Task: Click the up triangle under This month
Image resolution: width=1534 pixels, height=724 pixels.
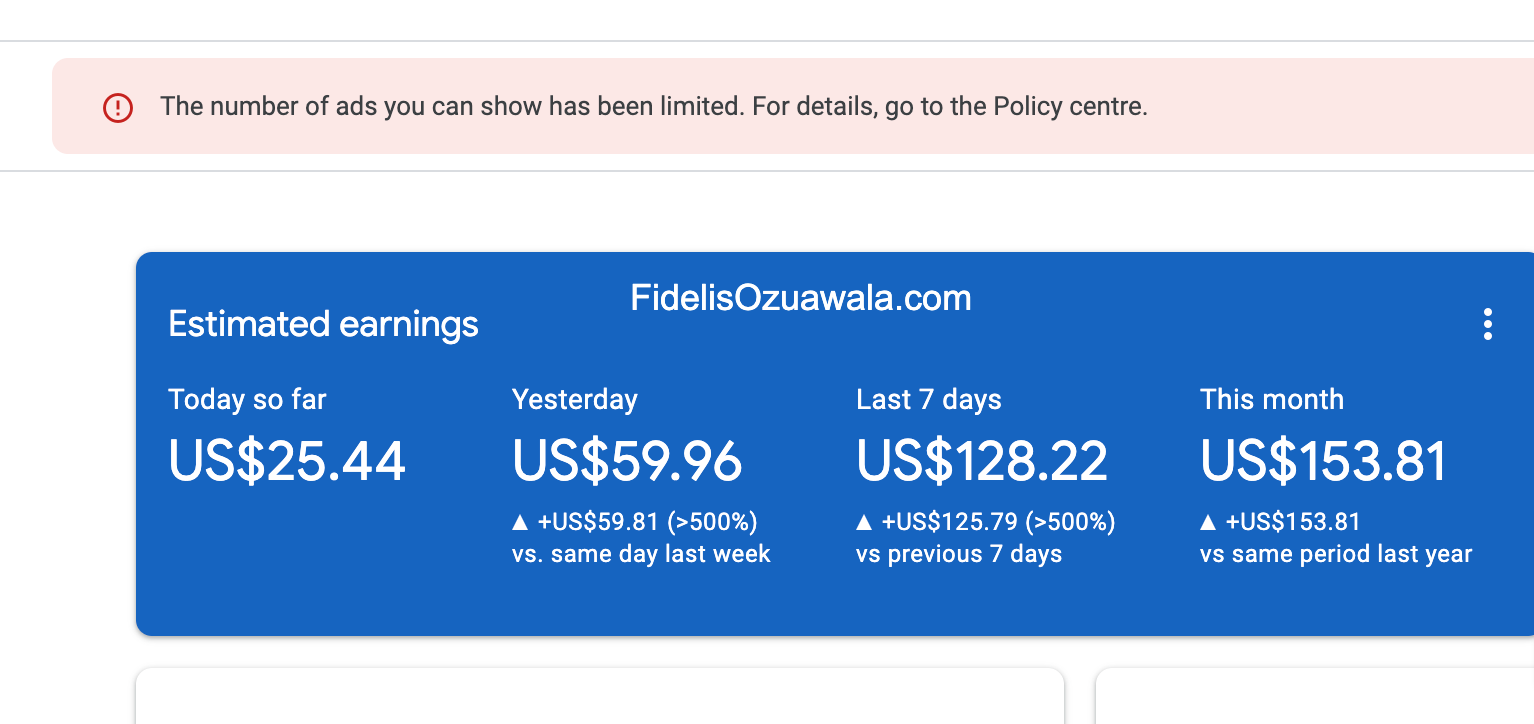Action: 1208,522
